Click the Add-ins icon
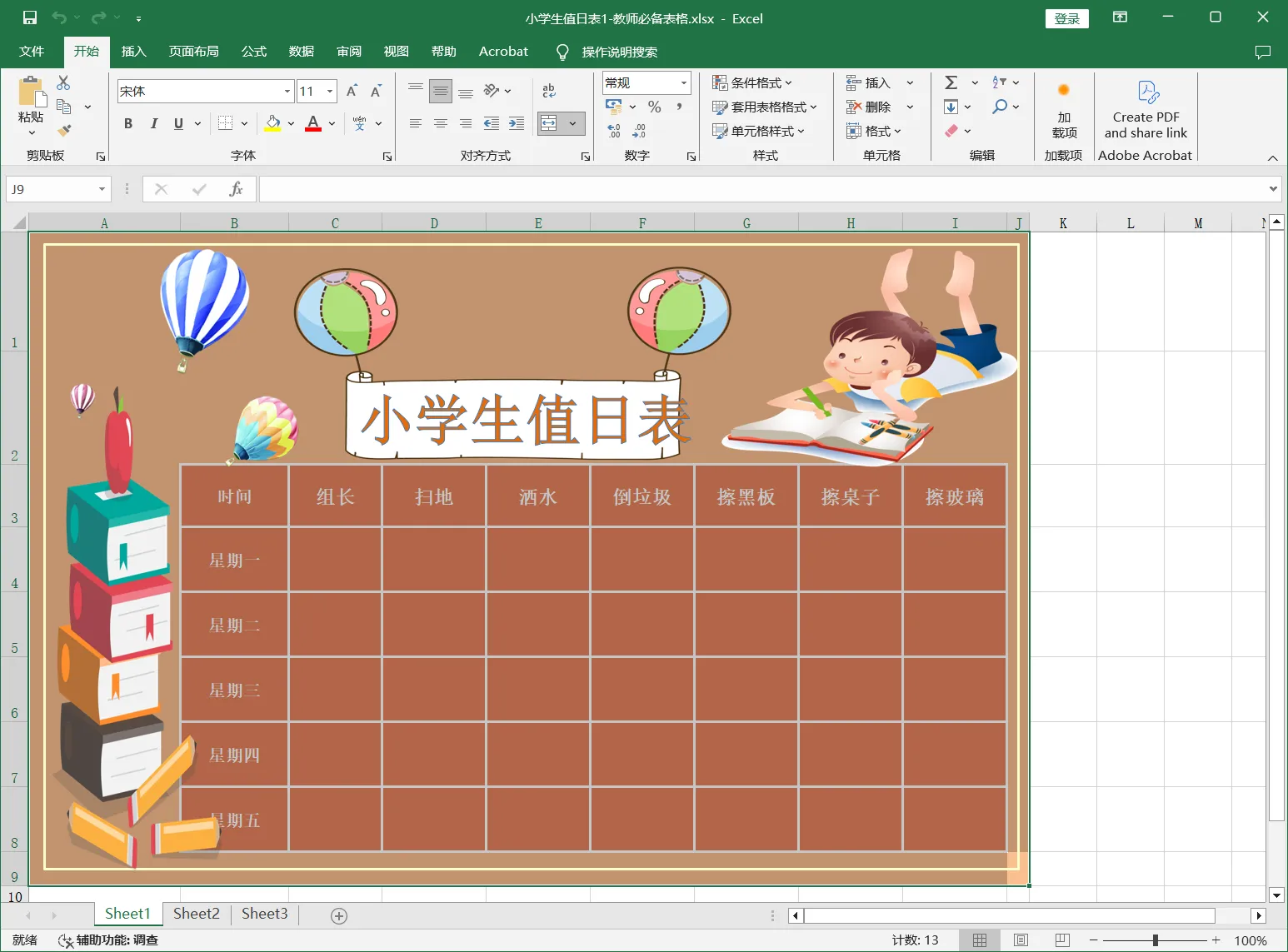Viewport: 1288px width, 952px height. point(1064,90)
